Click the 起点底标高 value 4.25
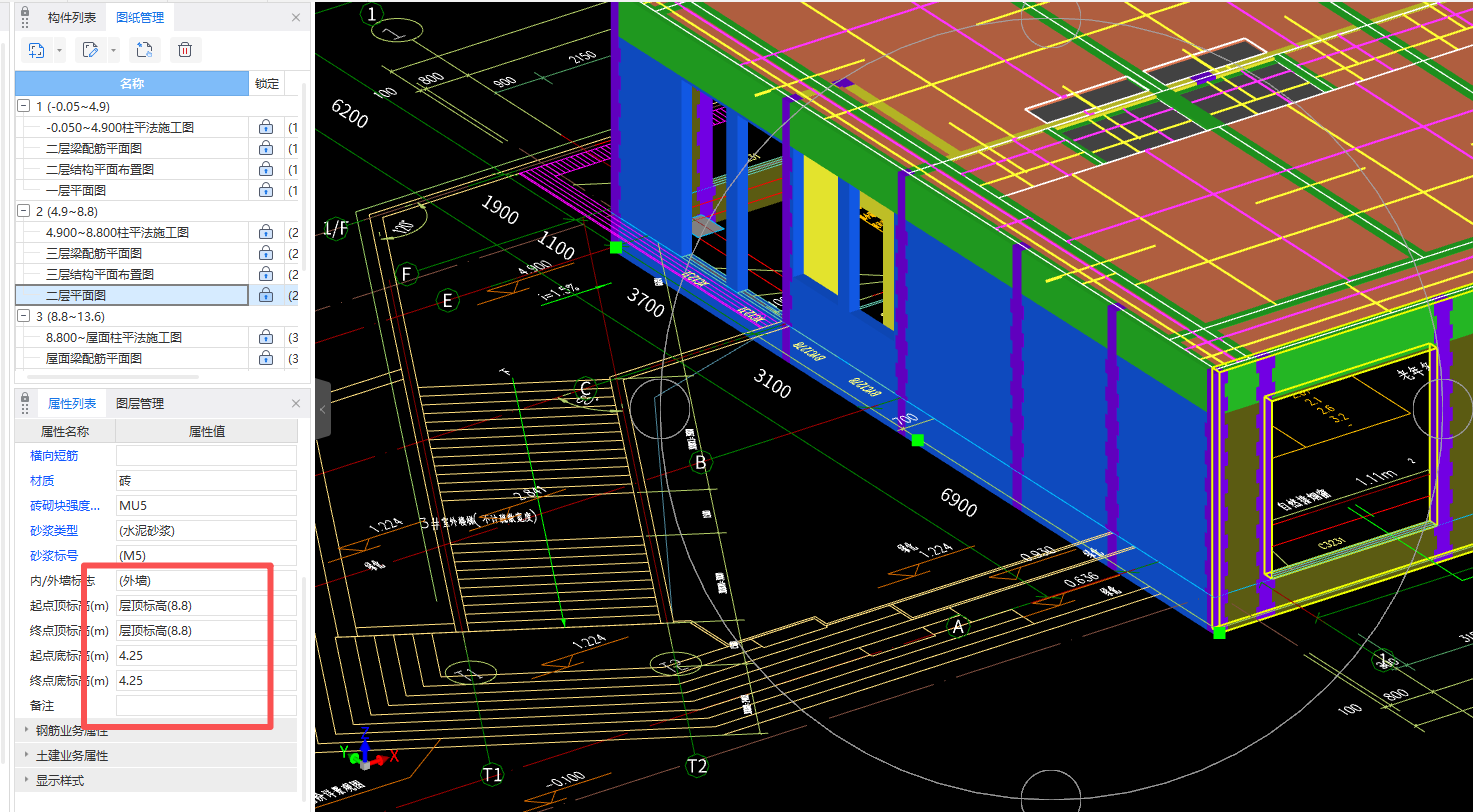 click(x=207, y=655)
